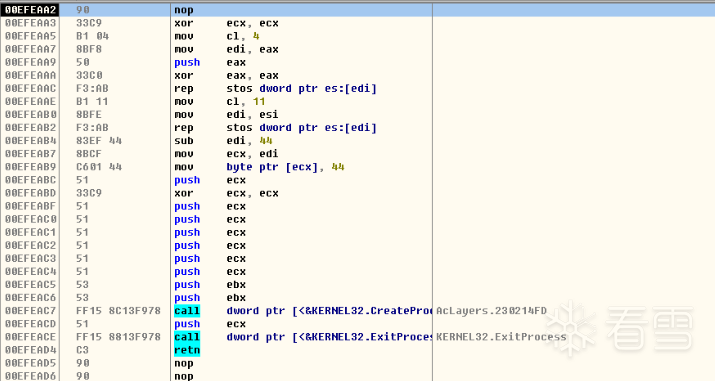Click address 00EFEAA3 in the address column
715x381 pixels.
31,23
